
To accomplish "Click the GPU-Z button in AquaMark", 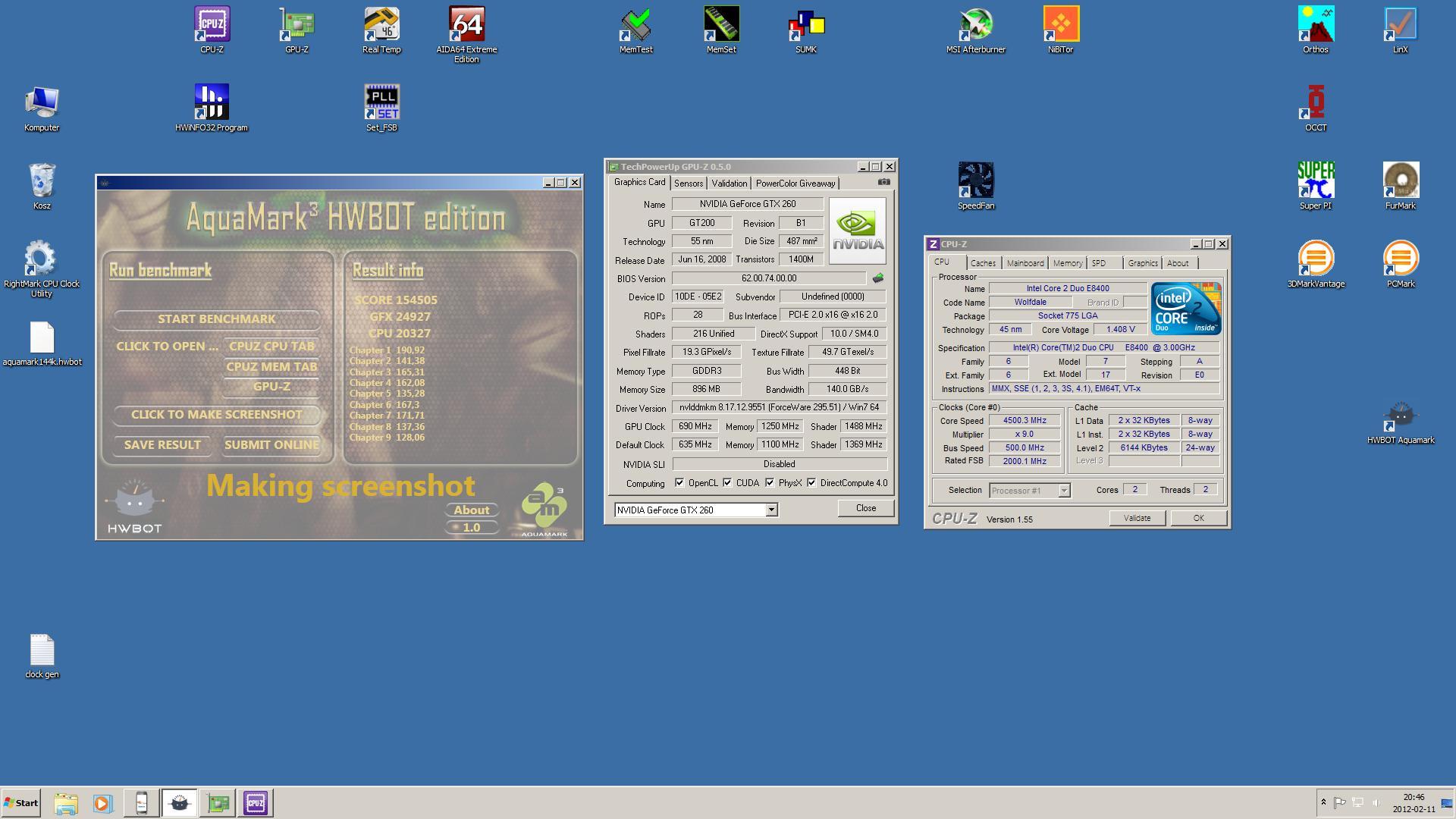I will tap(271, 387).
